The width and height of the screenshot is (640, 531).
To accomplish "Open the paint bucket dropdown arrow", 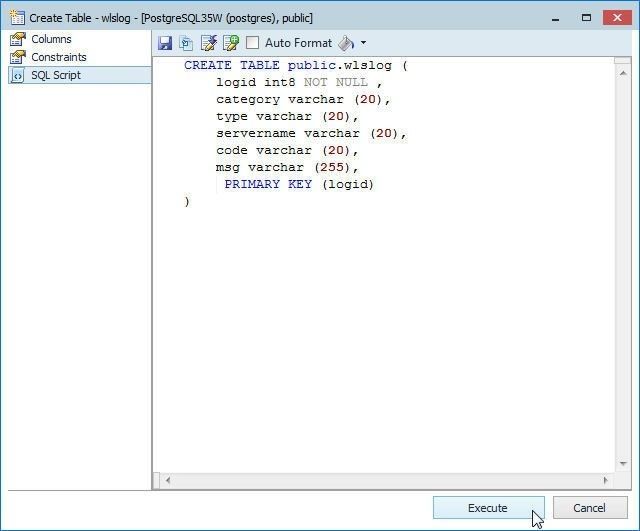I will pos(363,42).
